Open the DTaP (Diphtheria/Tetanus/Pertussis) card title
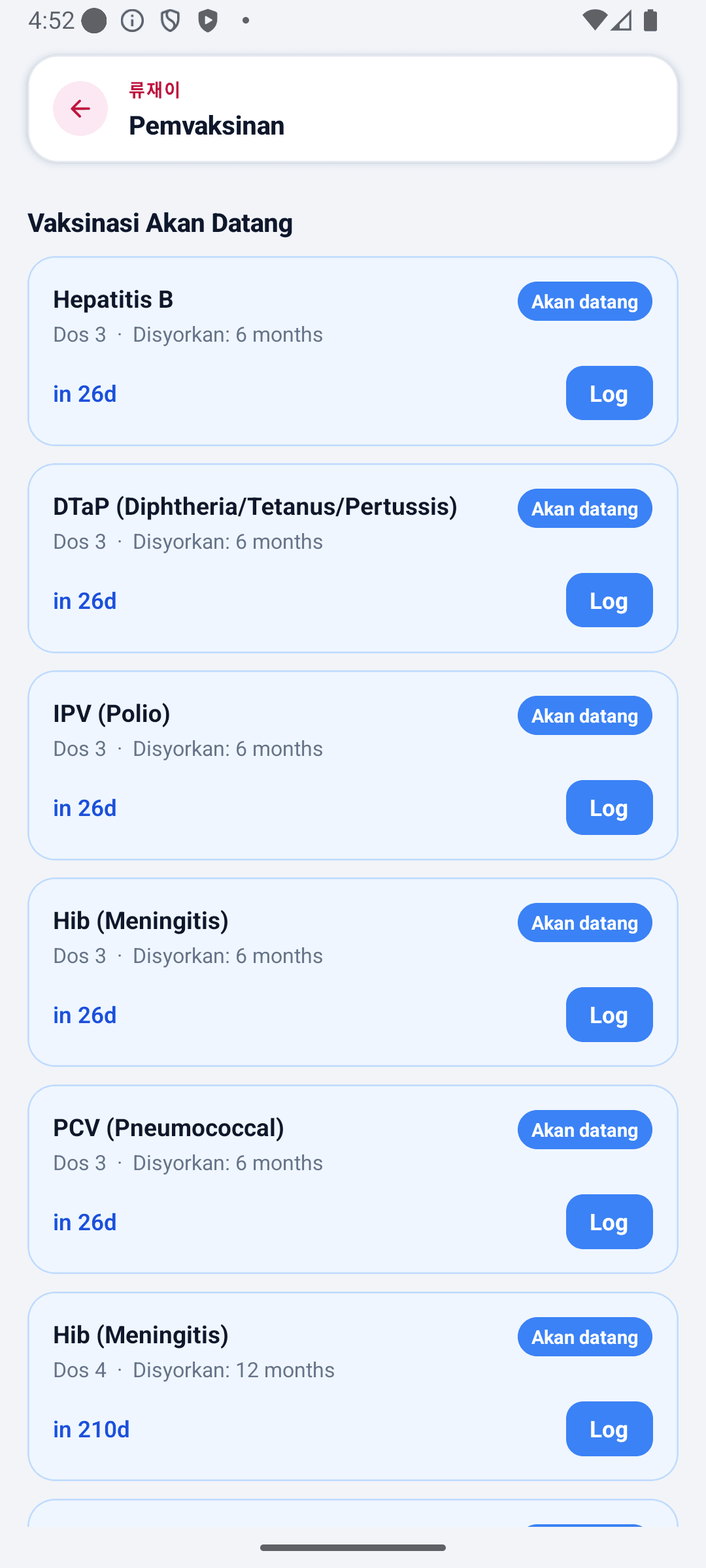 255,506
